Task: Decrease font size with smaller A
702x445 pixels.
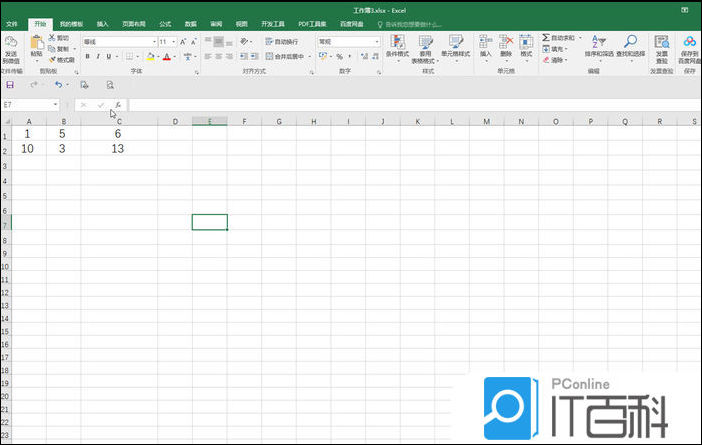Action: tap(193, 42)
